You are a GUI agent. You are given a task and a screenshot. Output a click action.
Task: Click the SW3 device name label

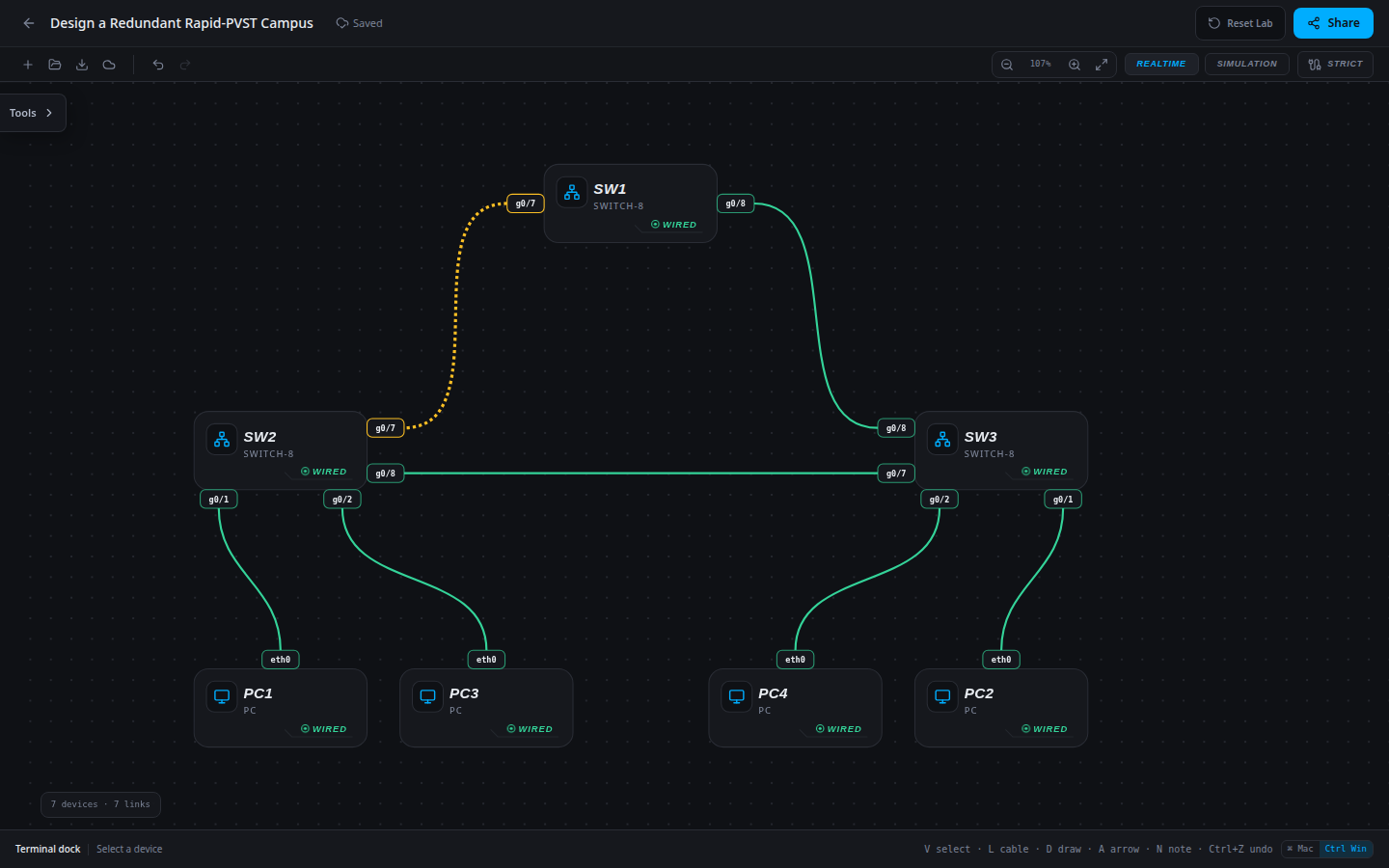click(980, 437)
